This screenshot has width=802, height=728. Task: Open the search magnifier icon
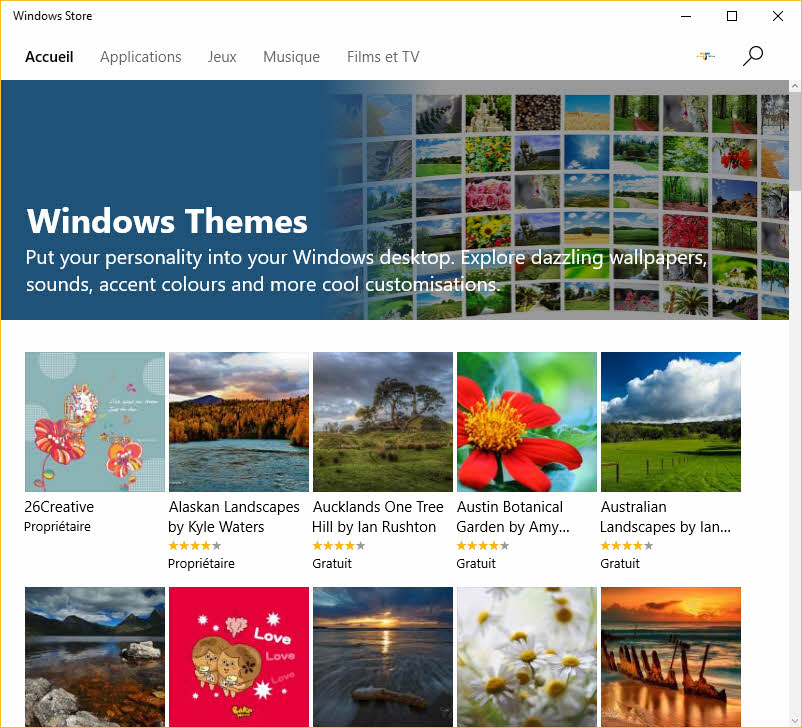752,56
